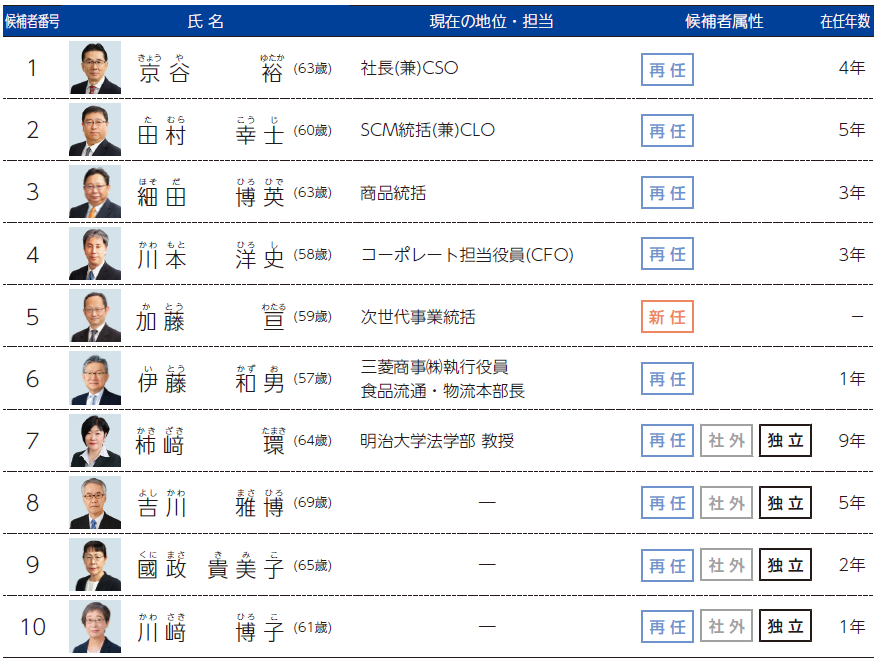Click the portrait of 國政 貴美子
The image size is (883, 663).
point(95,565)
